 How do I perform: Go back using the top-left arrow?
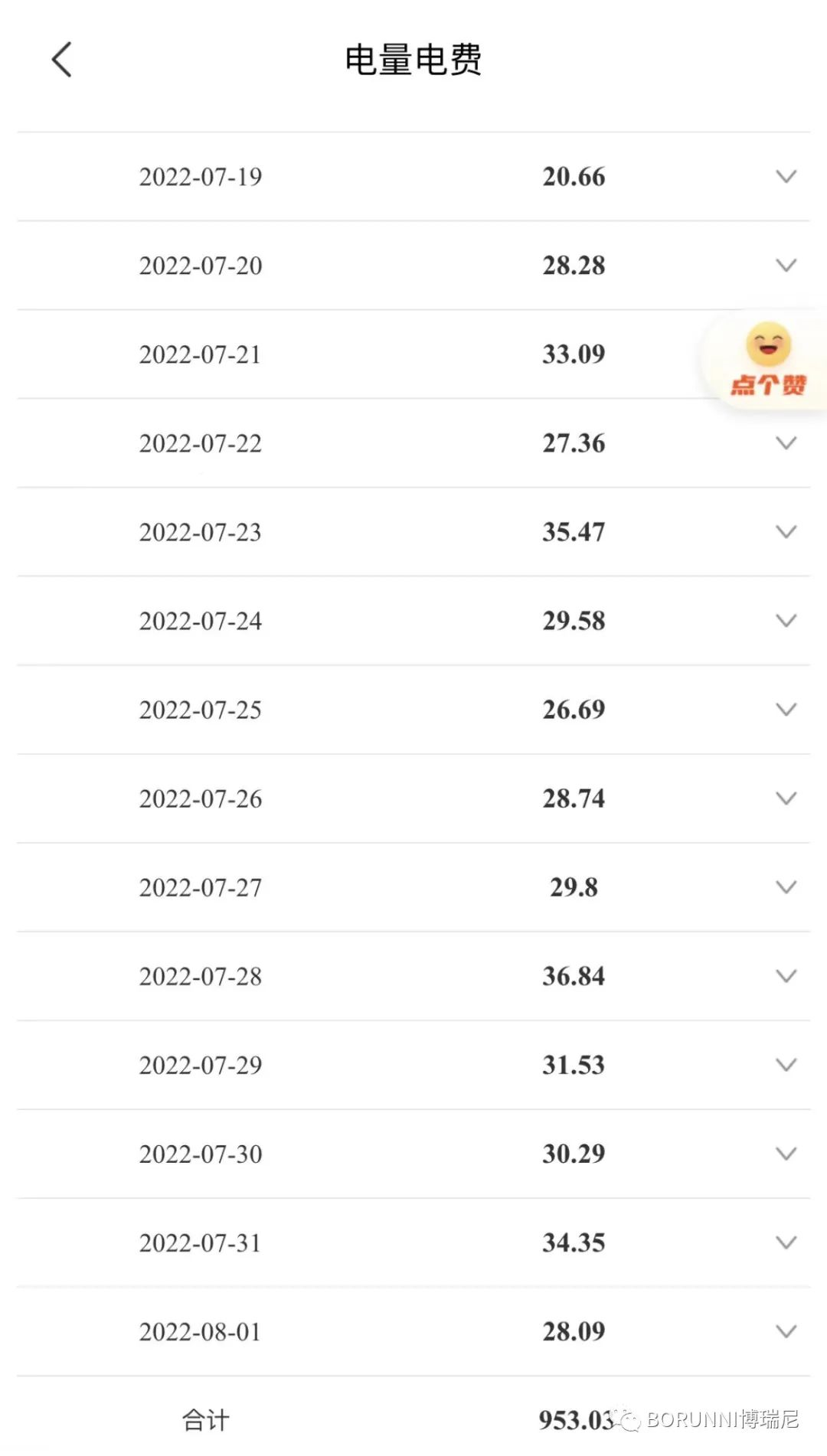coord(61,60)
